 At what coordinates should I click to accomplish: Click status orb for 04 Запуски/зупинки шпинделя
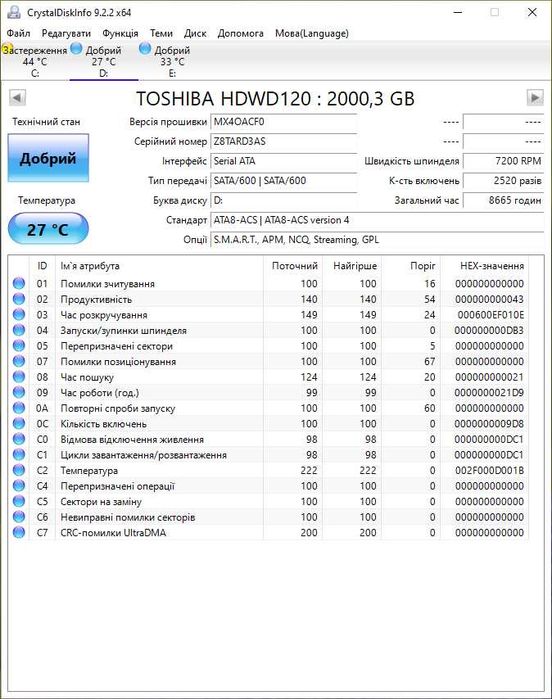pyautogui.click(x=19, y=330)
